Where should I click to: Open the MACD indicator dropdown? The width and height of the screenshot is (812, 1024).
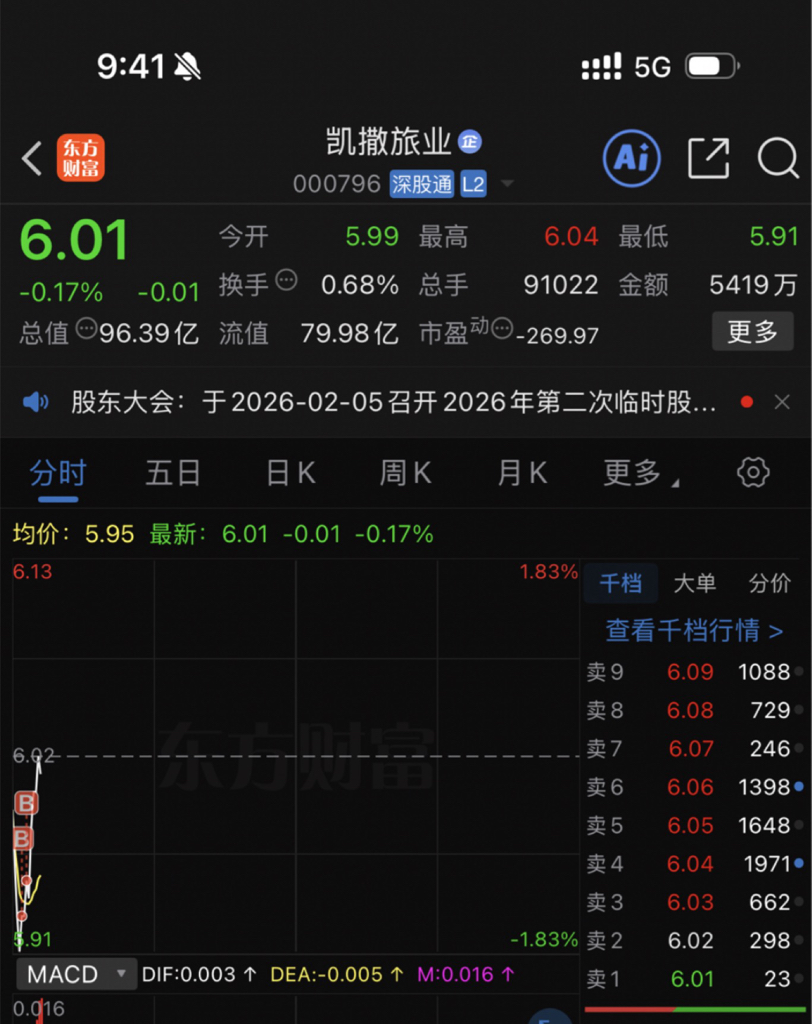76,974
